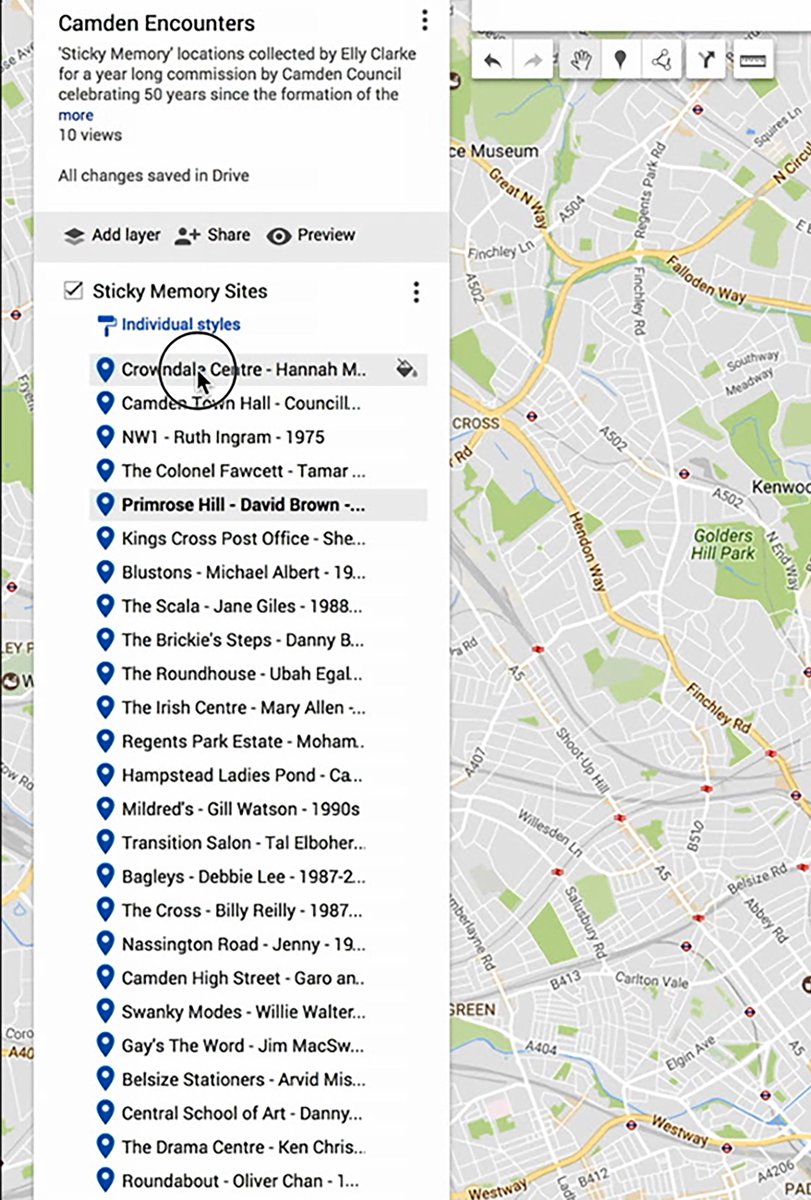Open the paint bucket style for Crowndale Centre

pos(405,369)
